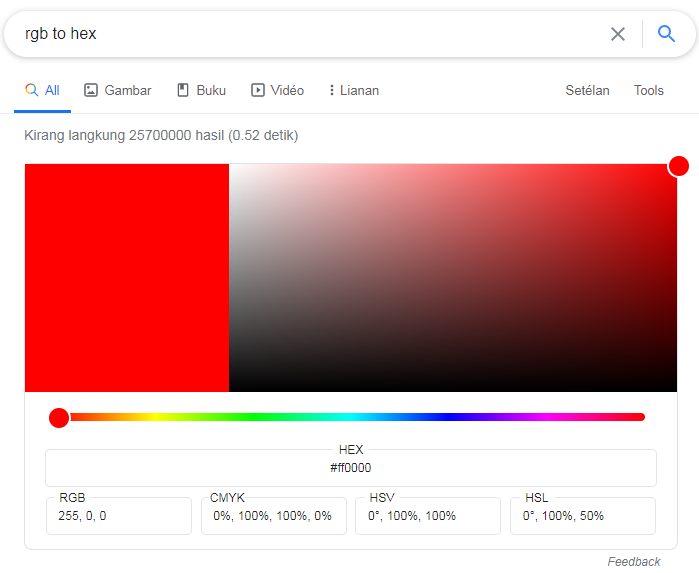699x573 pixels.
Task: Open the Tools option
Action: pyautogui.click(x=649, y=91)
